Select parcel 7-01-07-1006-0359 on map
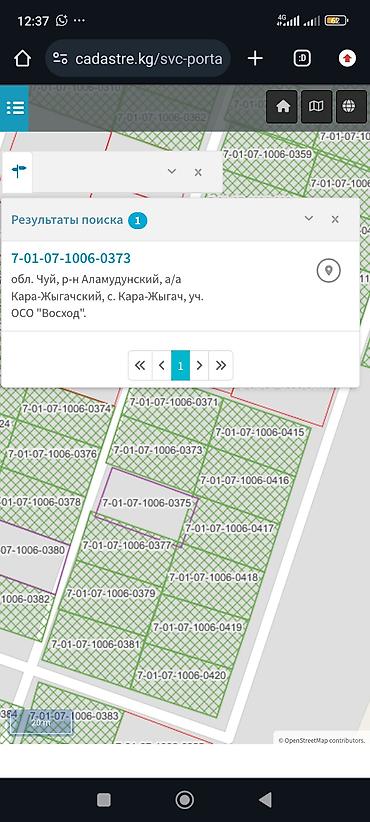Screen dimensions: 370x822 click(x=267, y=154)
